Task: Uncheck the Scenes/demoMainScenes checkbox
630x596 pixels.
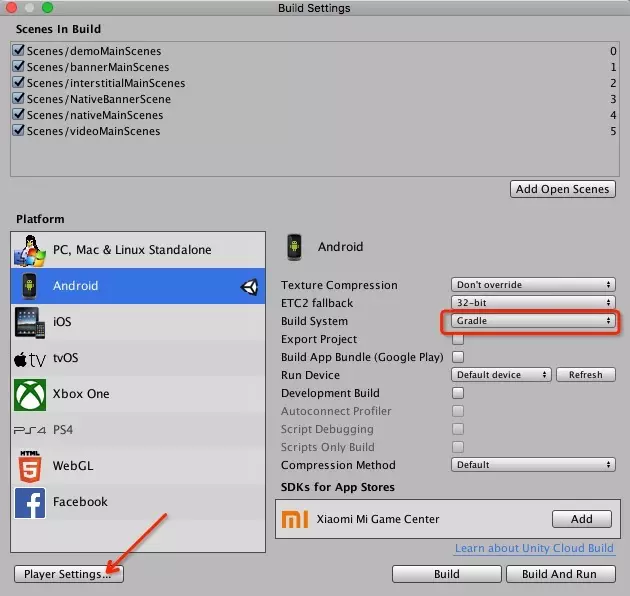Action: click(x=19, y=51)
